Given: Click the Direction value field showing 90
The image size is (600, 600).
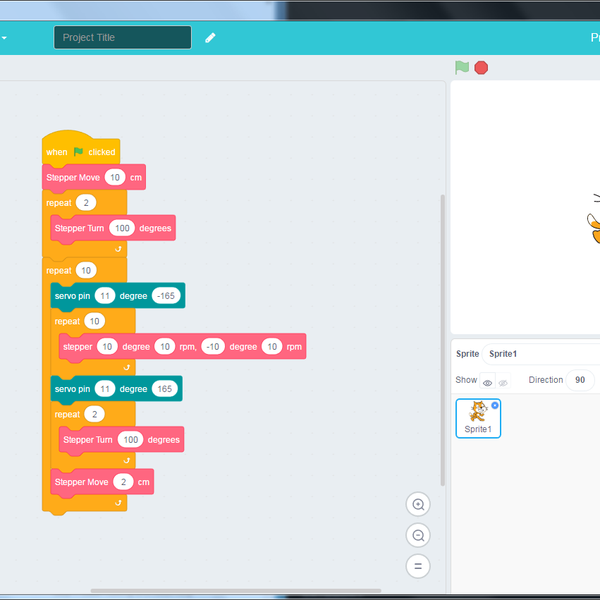Looking at the screenshot, I should pyautogui.click(x=580, y=380).
